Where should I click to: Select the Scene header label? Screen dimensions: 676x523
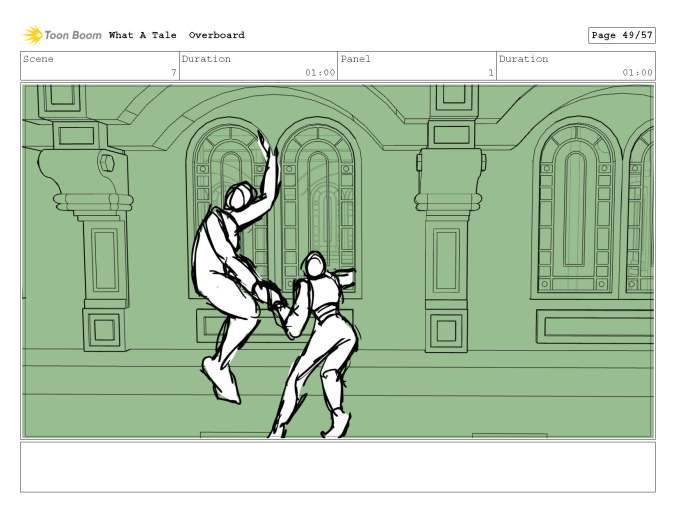coord(39,59)
